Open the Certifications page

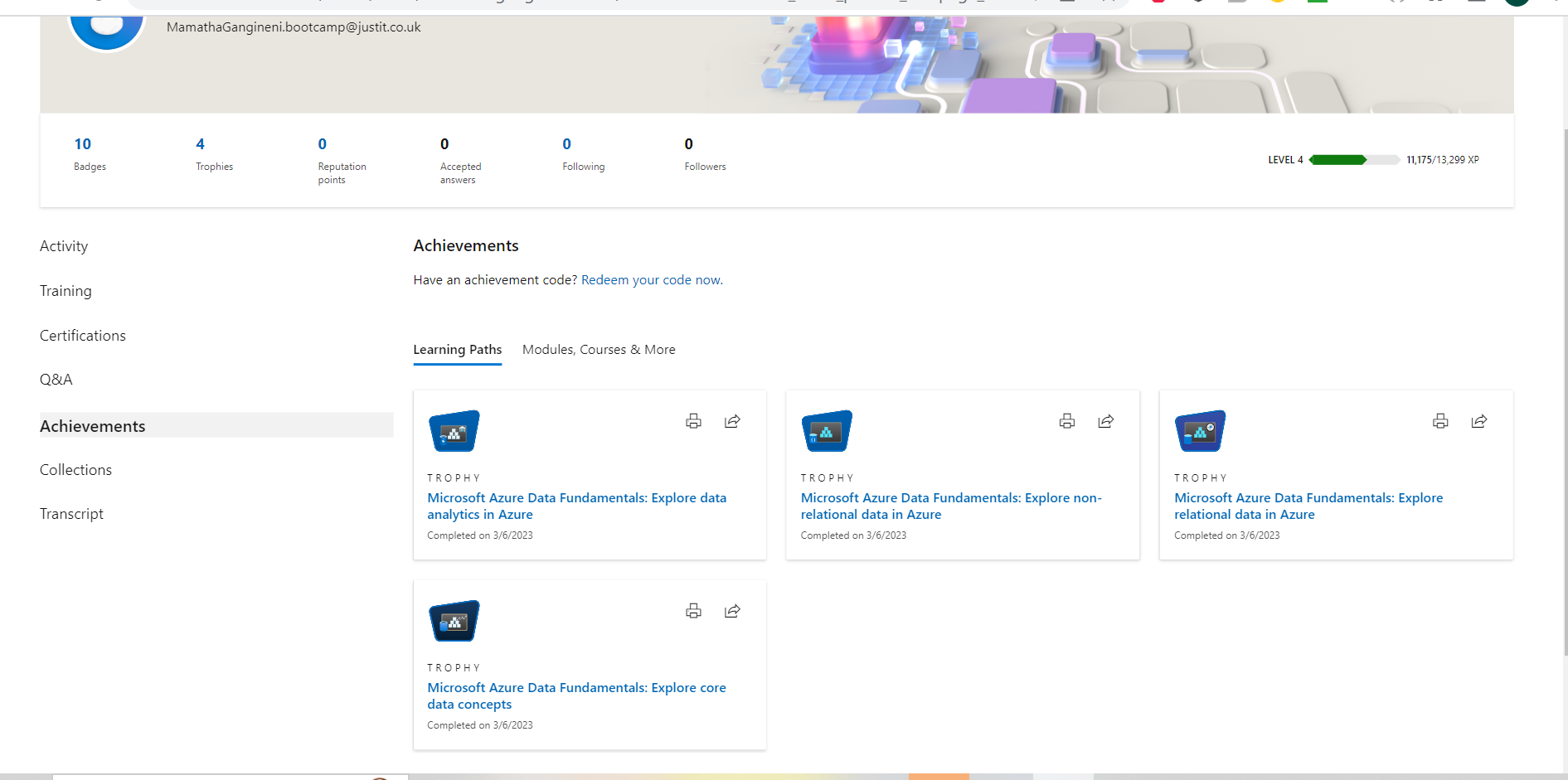(82, 335)
